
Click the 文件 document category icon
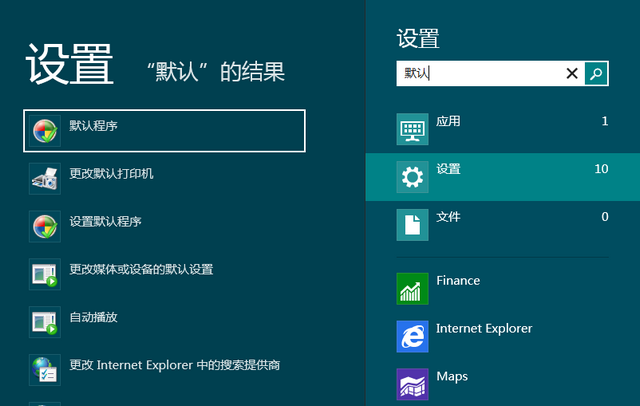point(412,225)
